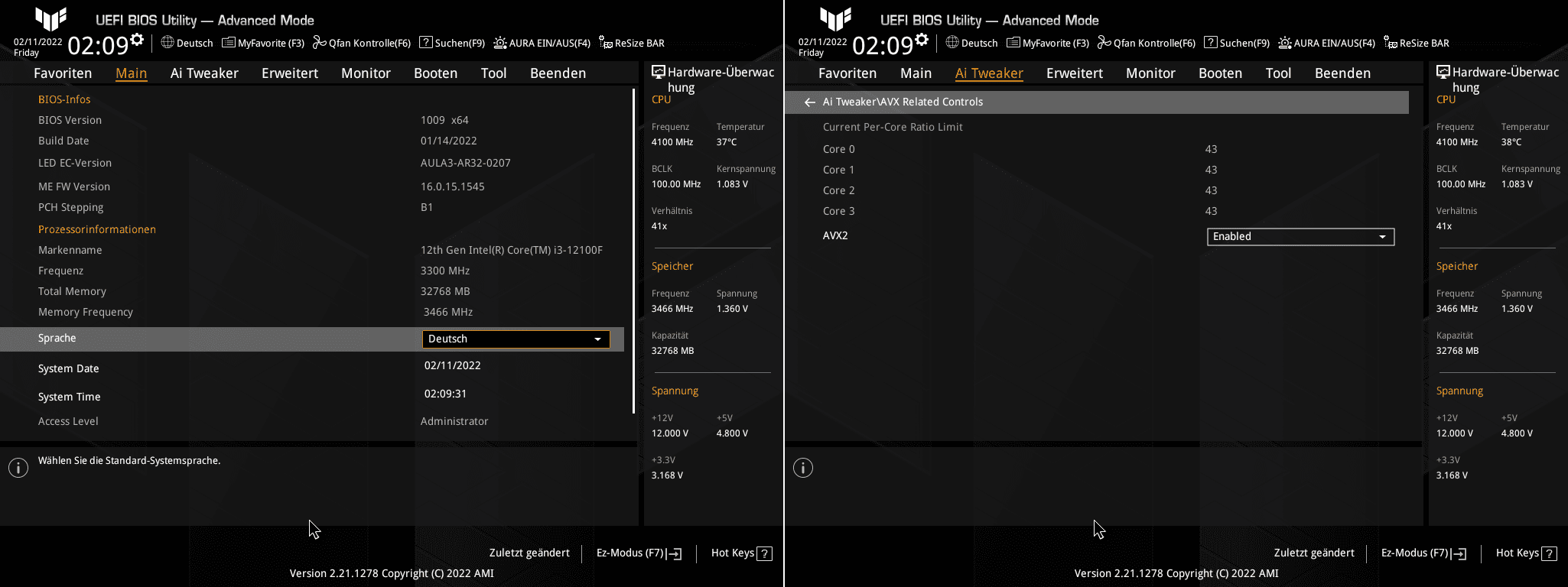
Task: Click Zuletzt geändert in right window
Action: tap(1314, 553)
